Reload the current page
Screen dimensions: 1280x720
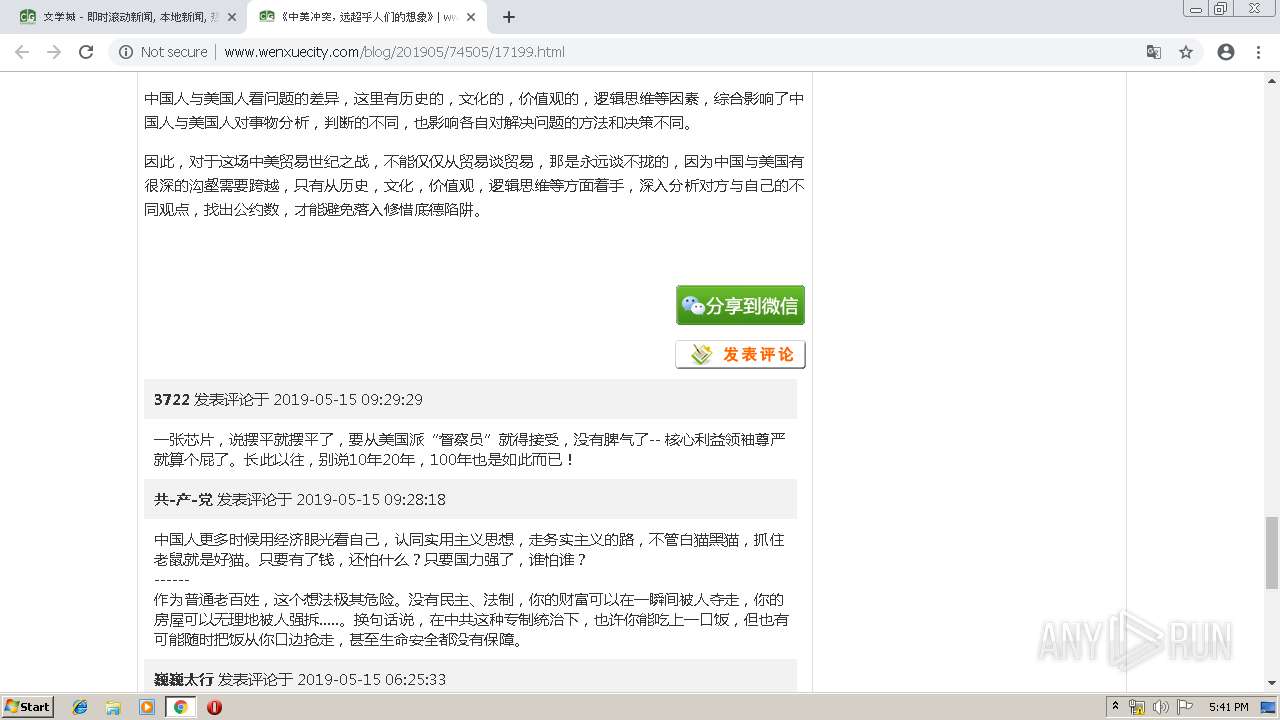pos(86,52)
